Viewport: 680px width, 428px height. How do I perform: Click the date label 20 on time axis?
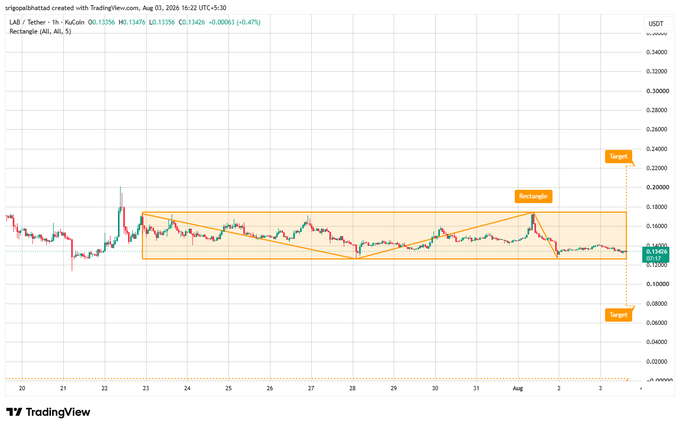click(22, 388)
